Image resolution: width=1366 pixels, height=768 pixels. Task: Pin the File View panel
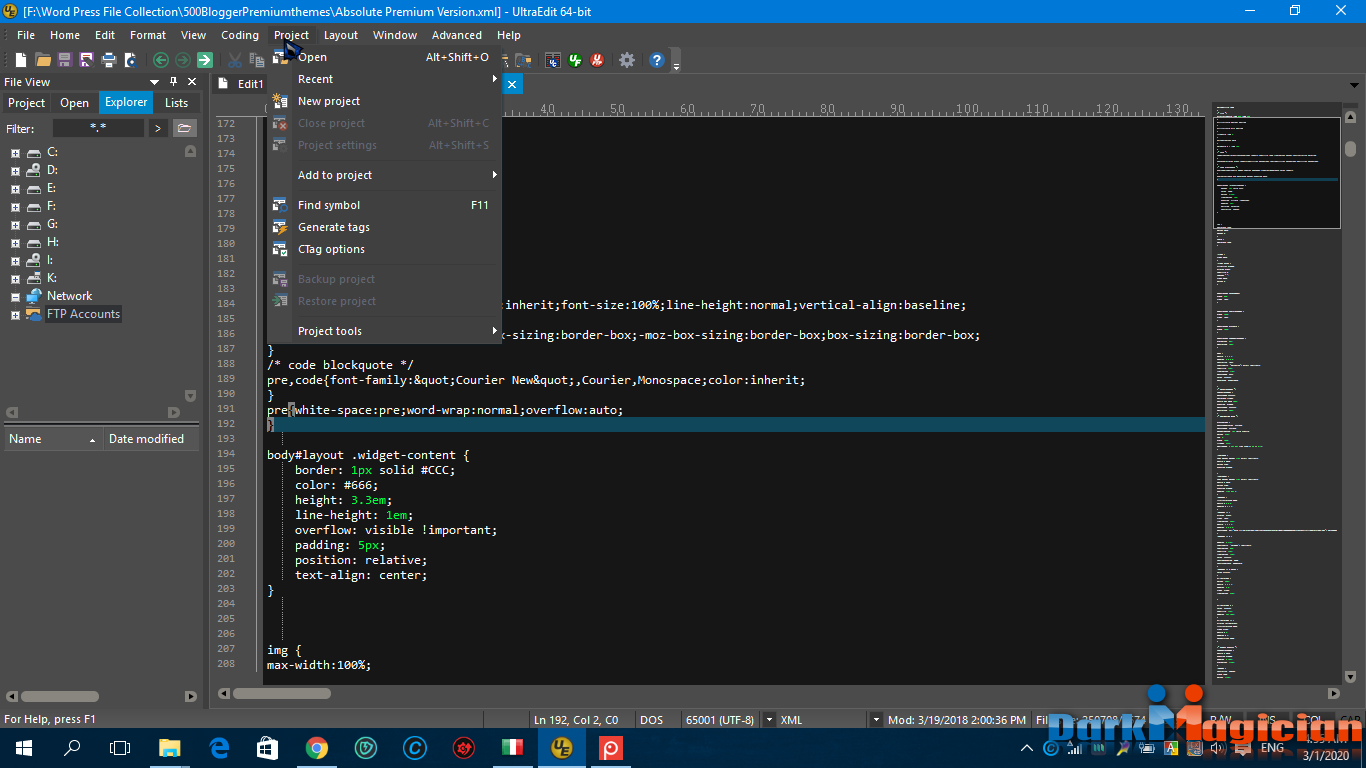point(173,82)
